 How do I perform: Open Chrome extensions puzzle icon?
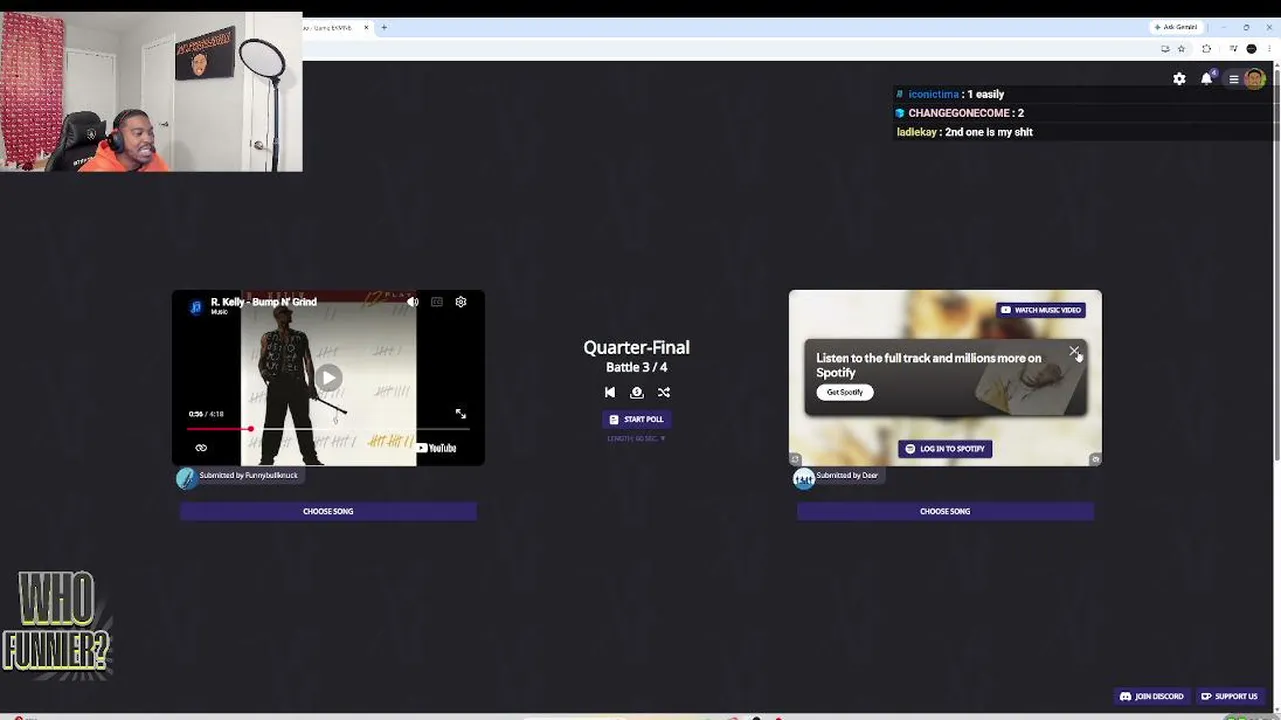click(1206, 48)
